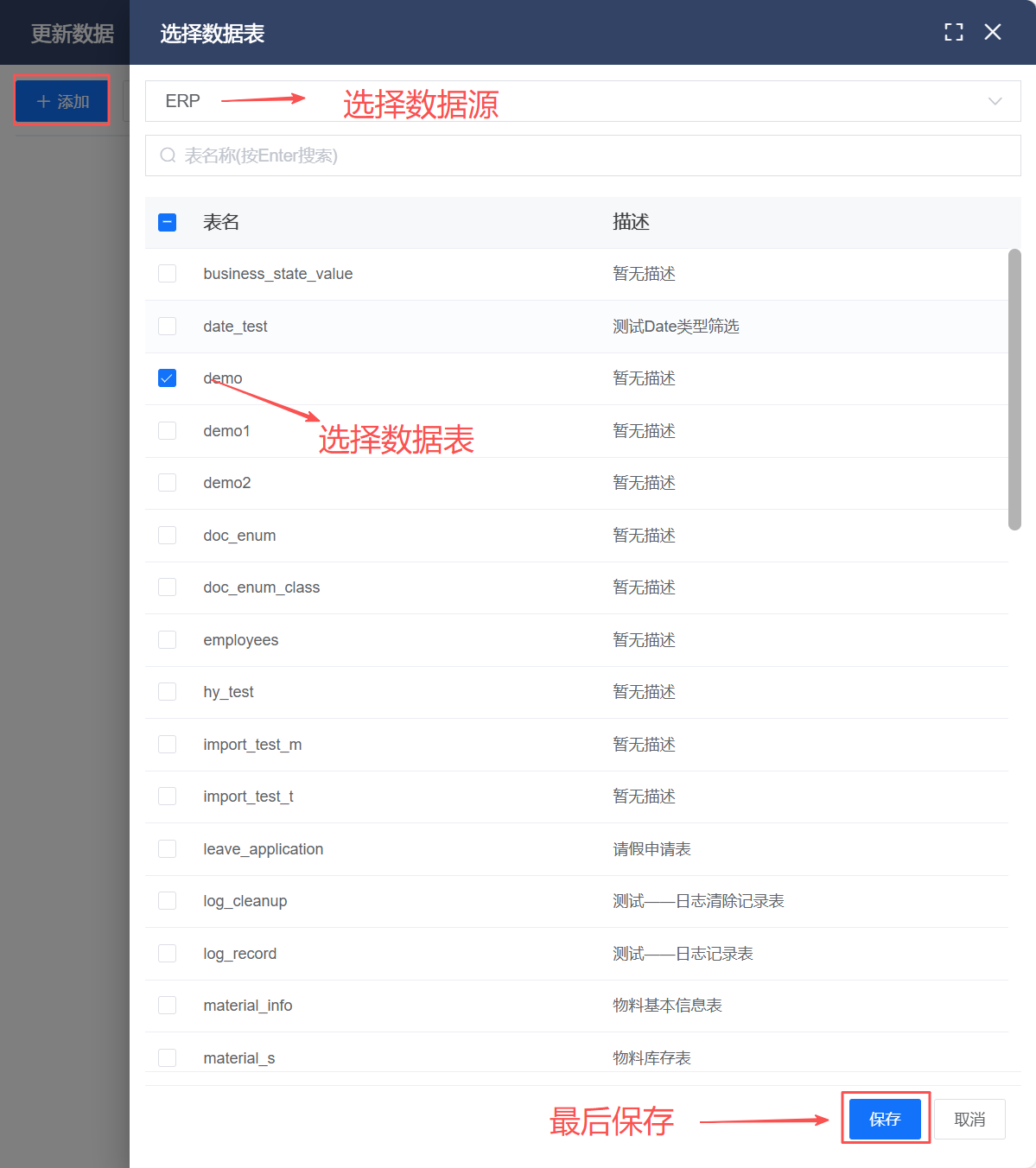Click the table name search input field
Screen dimensions: 1036x1168
588,156
